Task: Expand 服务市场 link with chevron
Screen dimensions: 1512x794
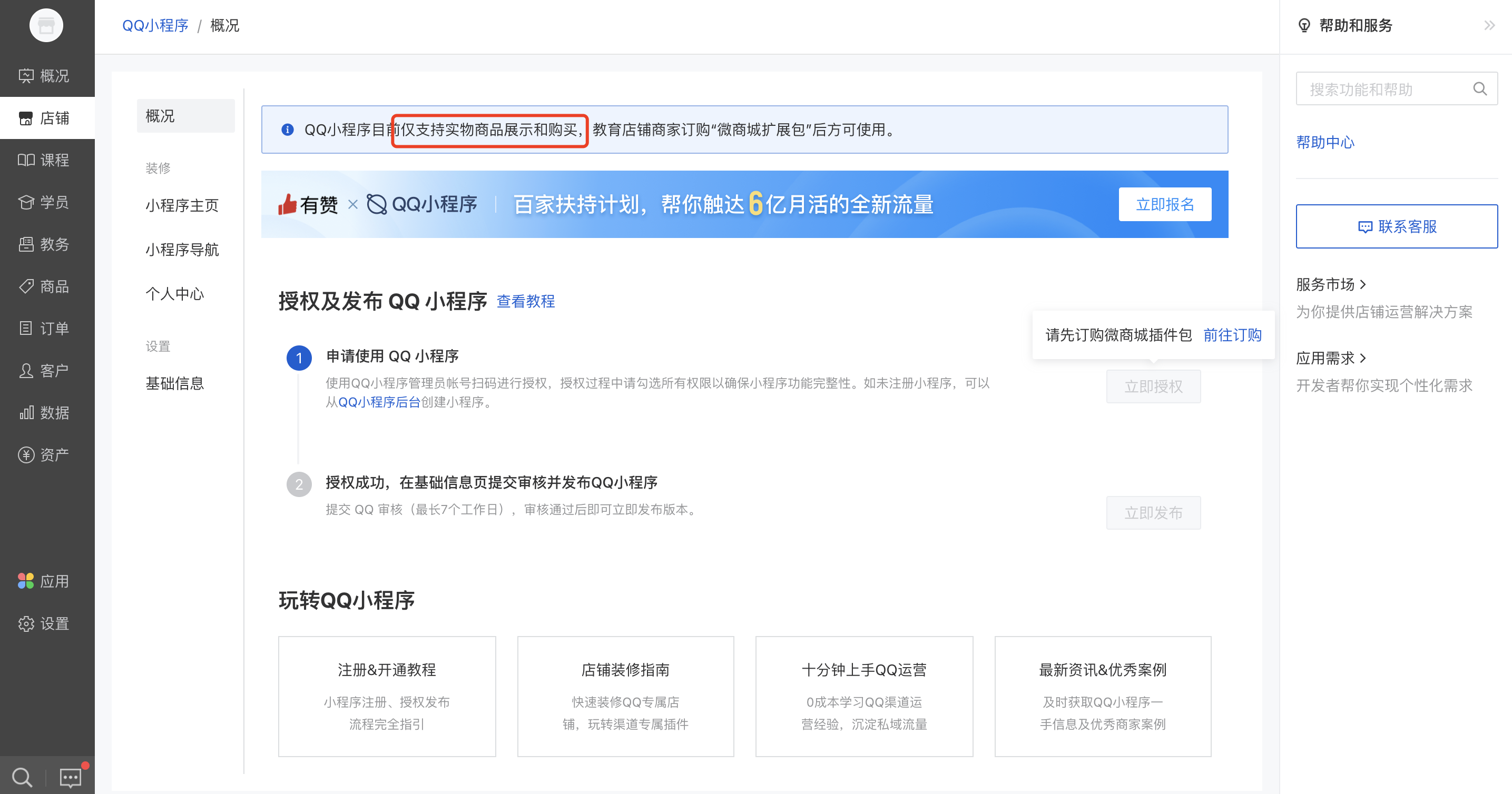Action: 1331,284
